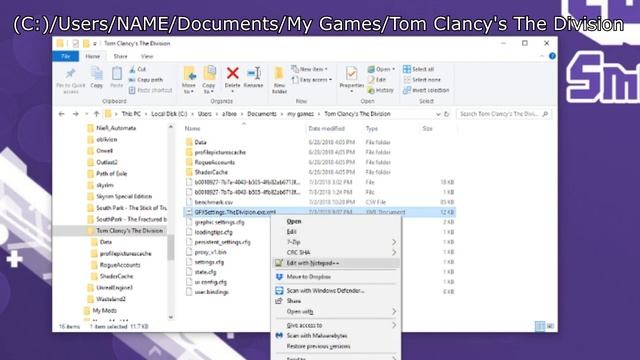Click Select all in ribbon
The width and height of the screenshot is (640, 360).
pos(418,69)
